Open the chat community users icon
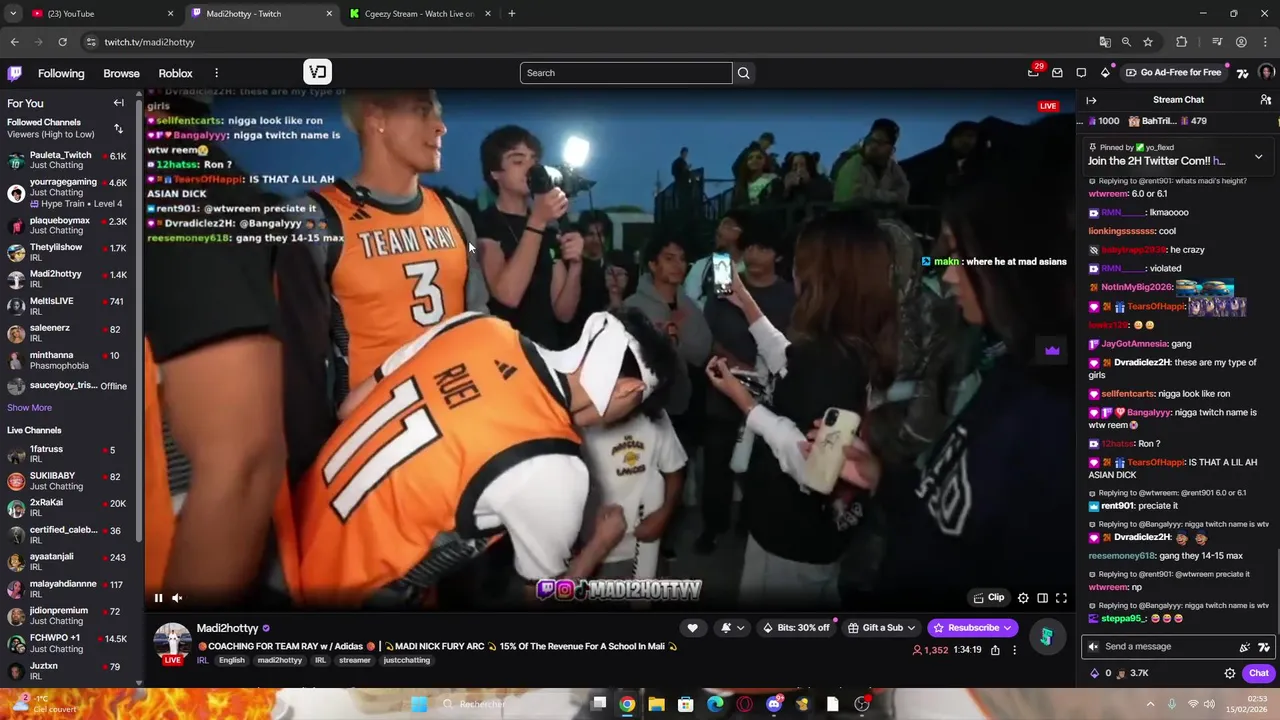Viewport: 1280px width, 720px height. click(1265, 100)
